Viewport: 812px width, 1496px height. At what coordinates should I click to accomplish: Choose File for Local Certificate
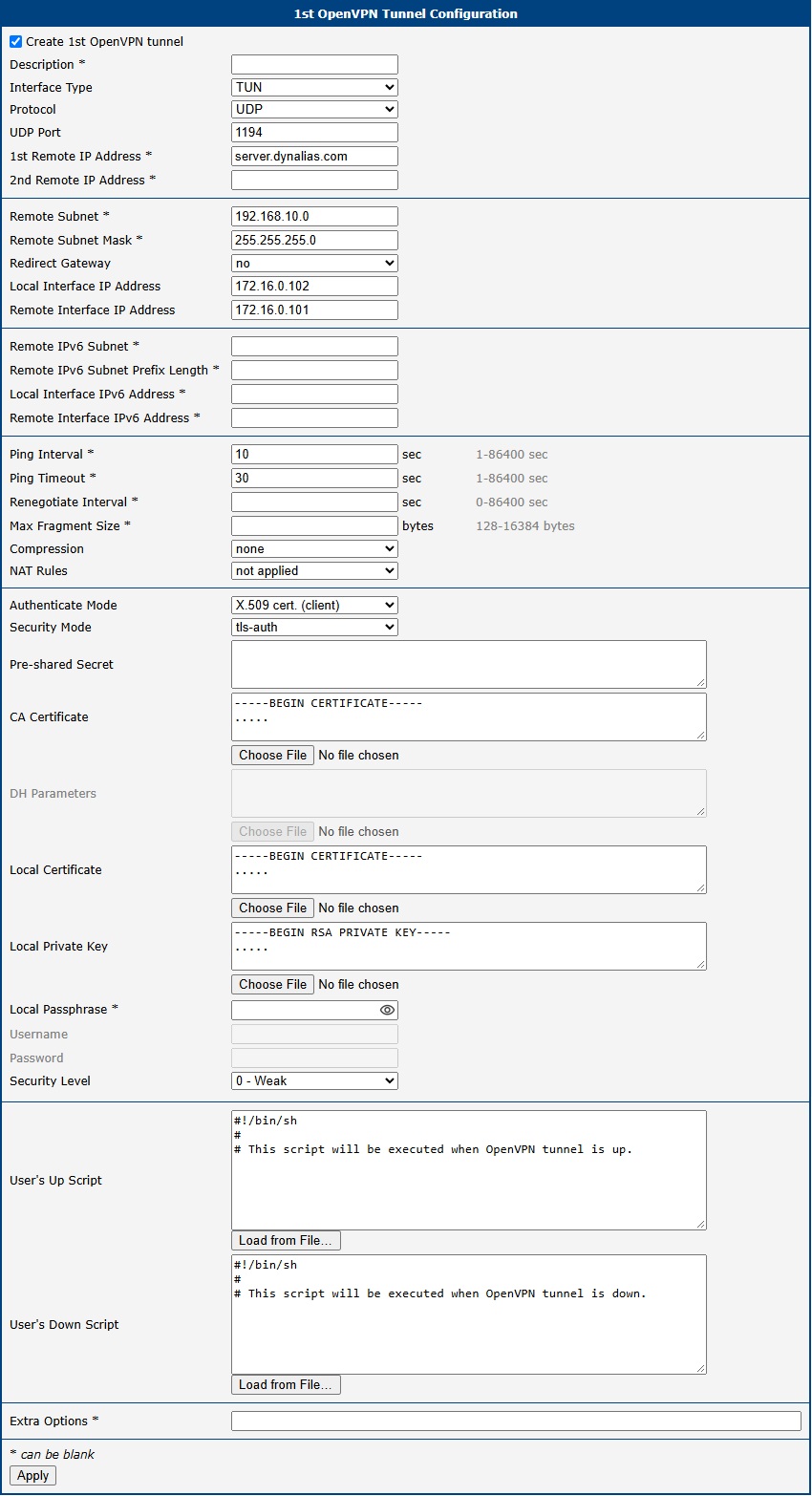(272, 908)
